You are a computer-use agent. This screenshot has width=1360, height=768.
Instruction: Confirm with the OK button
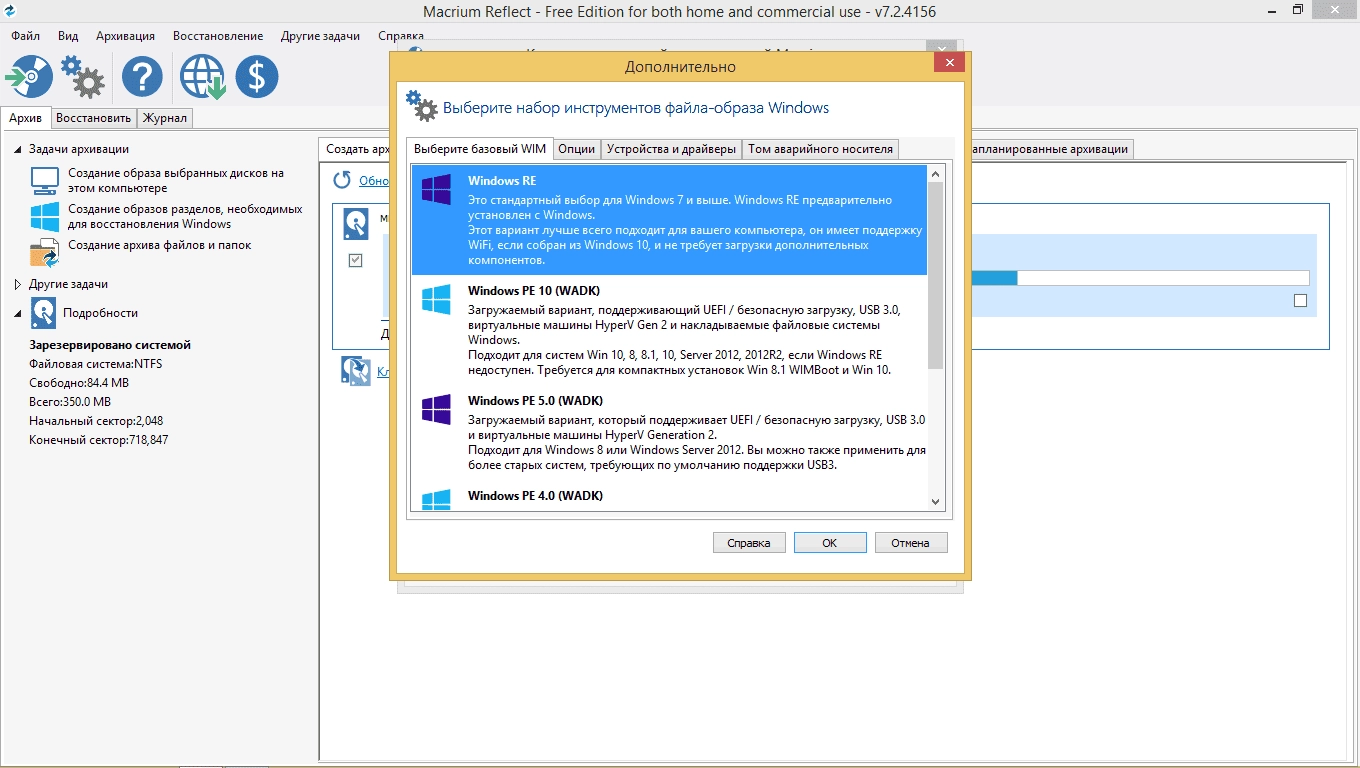click(x=830, y=543)
